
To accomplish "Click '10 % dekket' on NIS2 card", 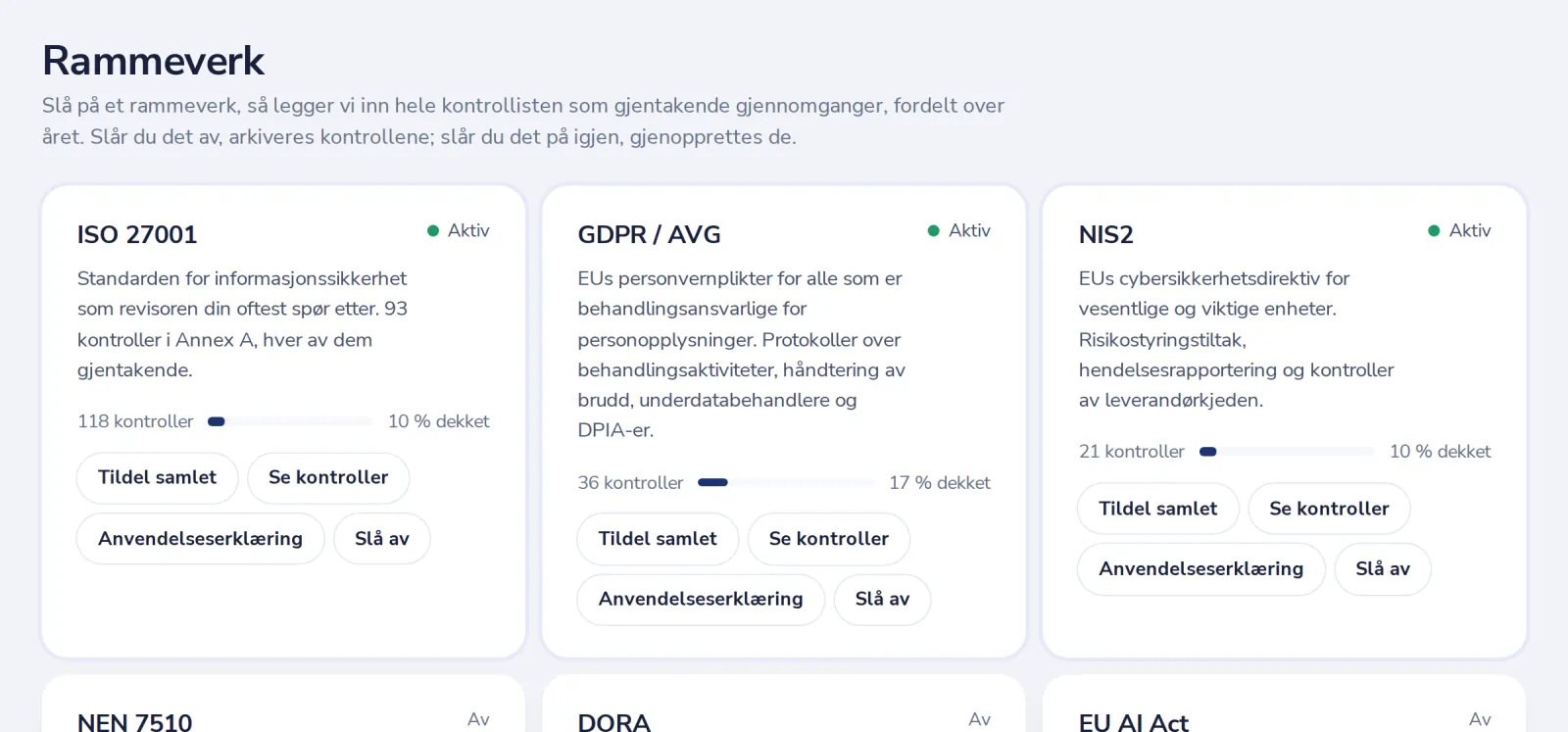I will coord(1441,452).
